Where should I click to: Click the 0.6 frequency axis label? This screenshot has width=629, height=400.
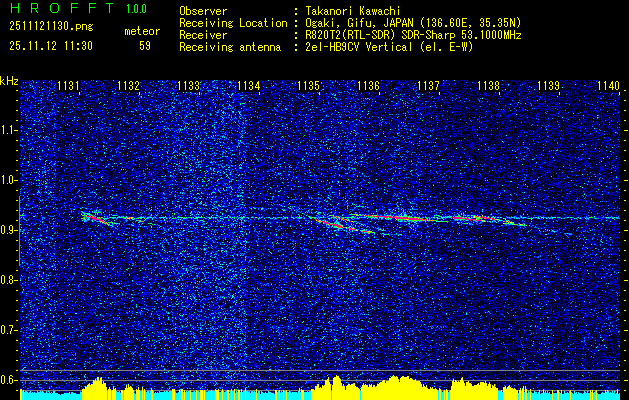pyautogui.click(x=8, y=380)
